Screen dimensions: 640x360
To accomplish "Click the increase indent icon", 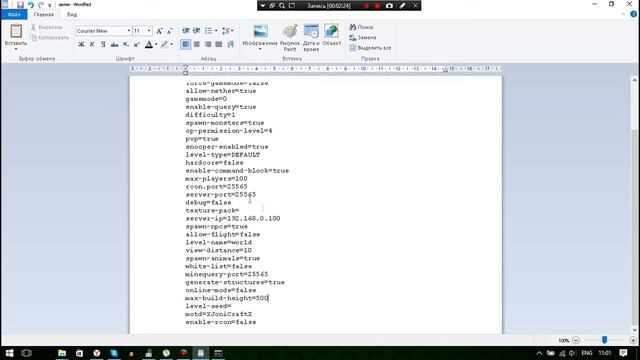I will click(x=196, y=31).
